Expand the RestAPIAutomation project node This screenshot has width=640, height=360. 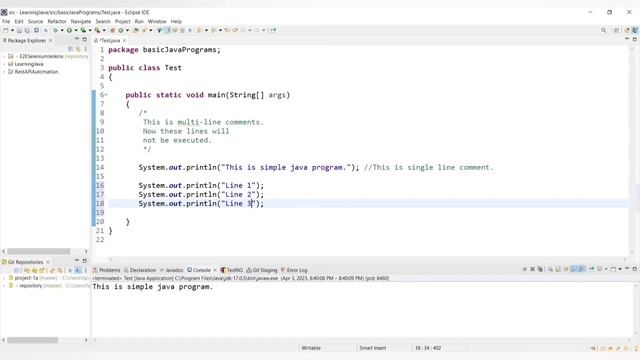4,72
